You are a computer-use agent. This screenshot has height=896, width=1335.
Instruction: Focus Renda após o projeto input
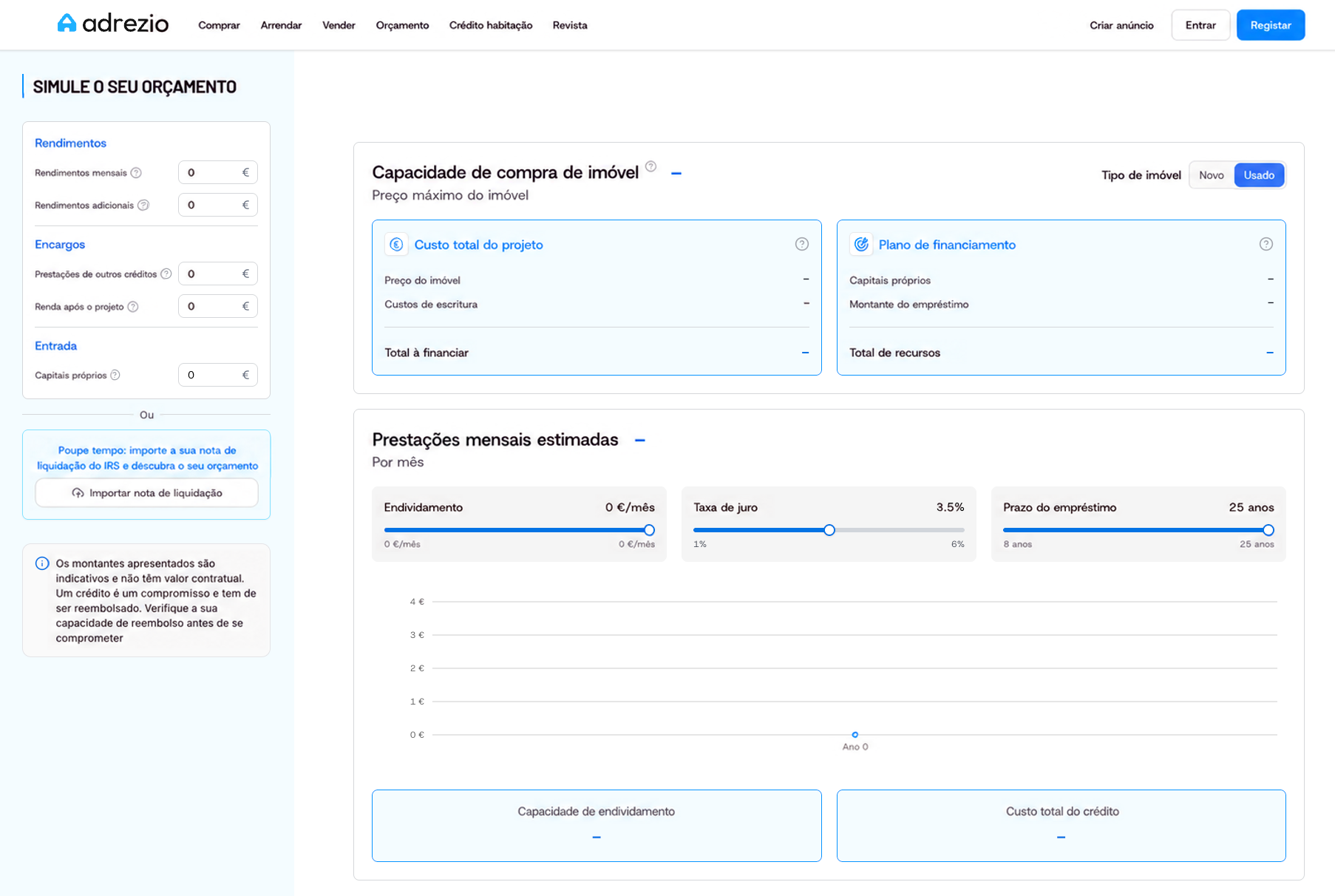(218, 306)
